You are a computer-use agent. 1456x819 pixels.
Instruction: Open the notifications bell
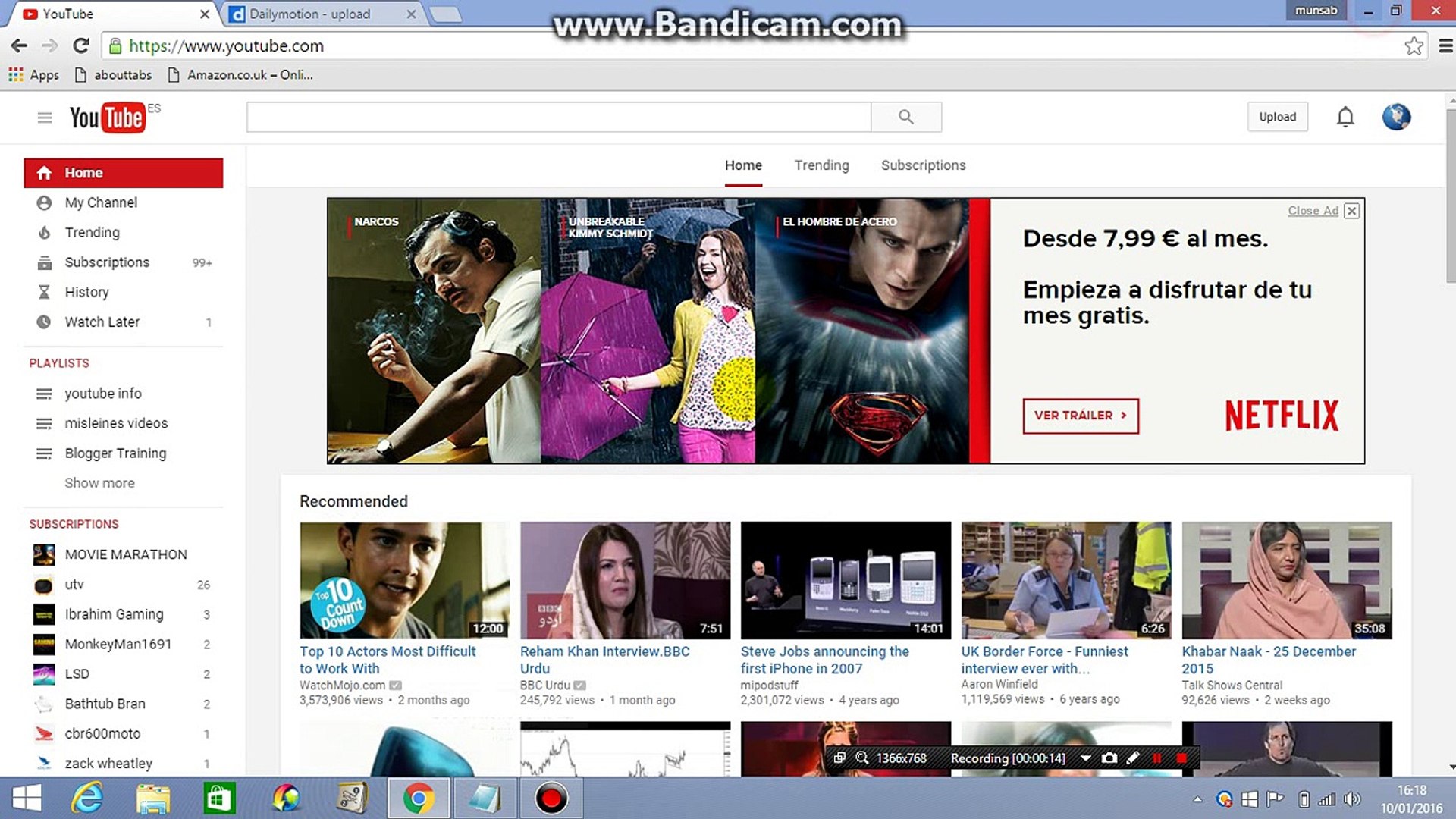(1345, 117)
